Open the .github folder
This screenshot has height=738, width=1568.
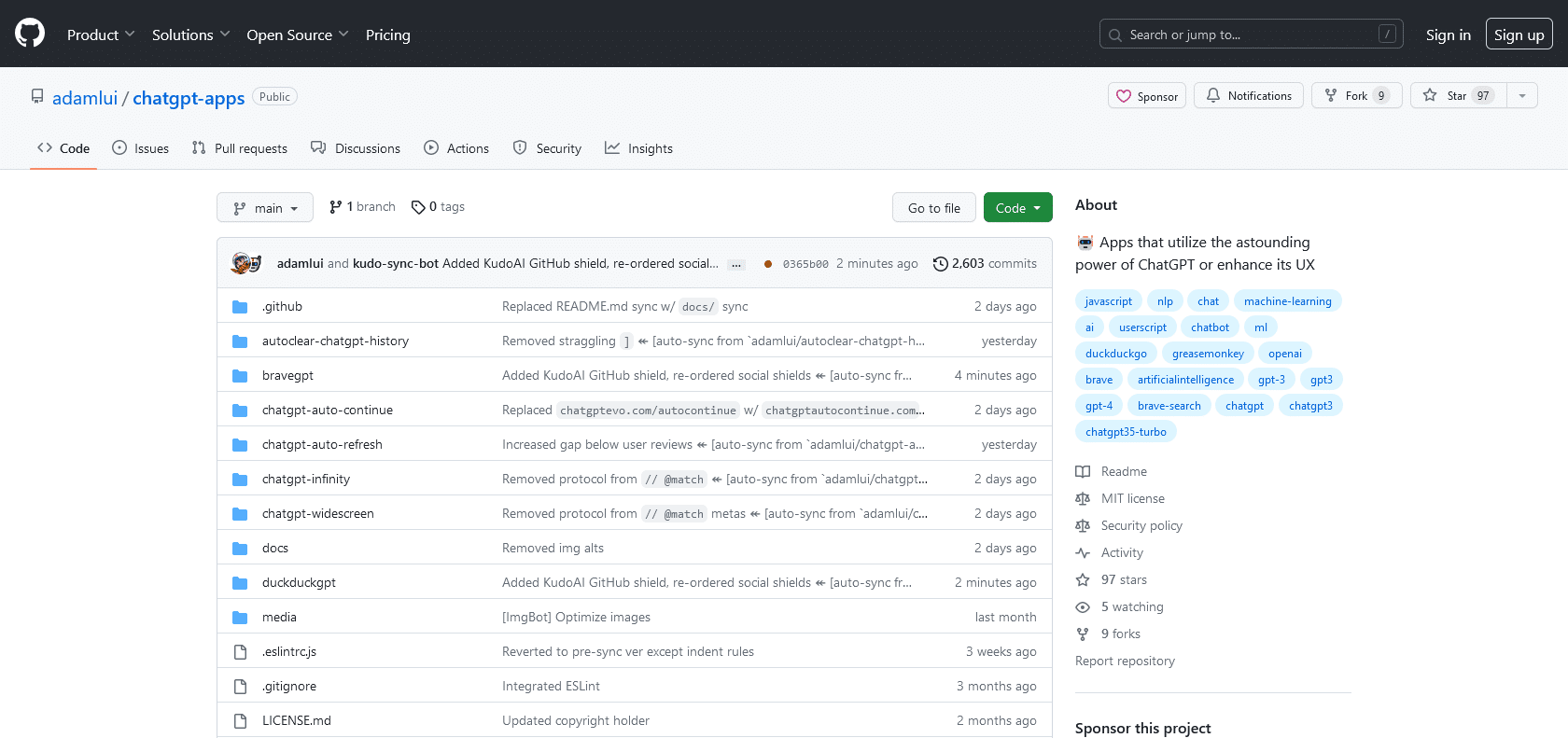pos(282,306)
